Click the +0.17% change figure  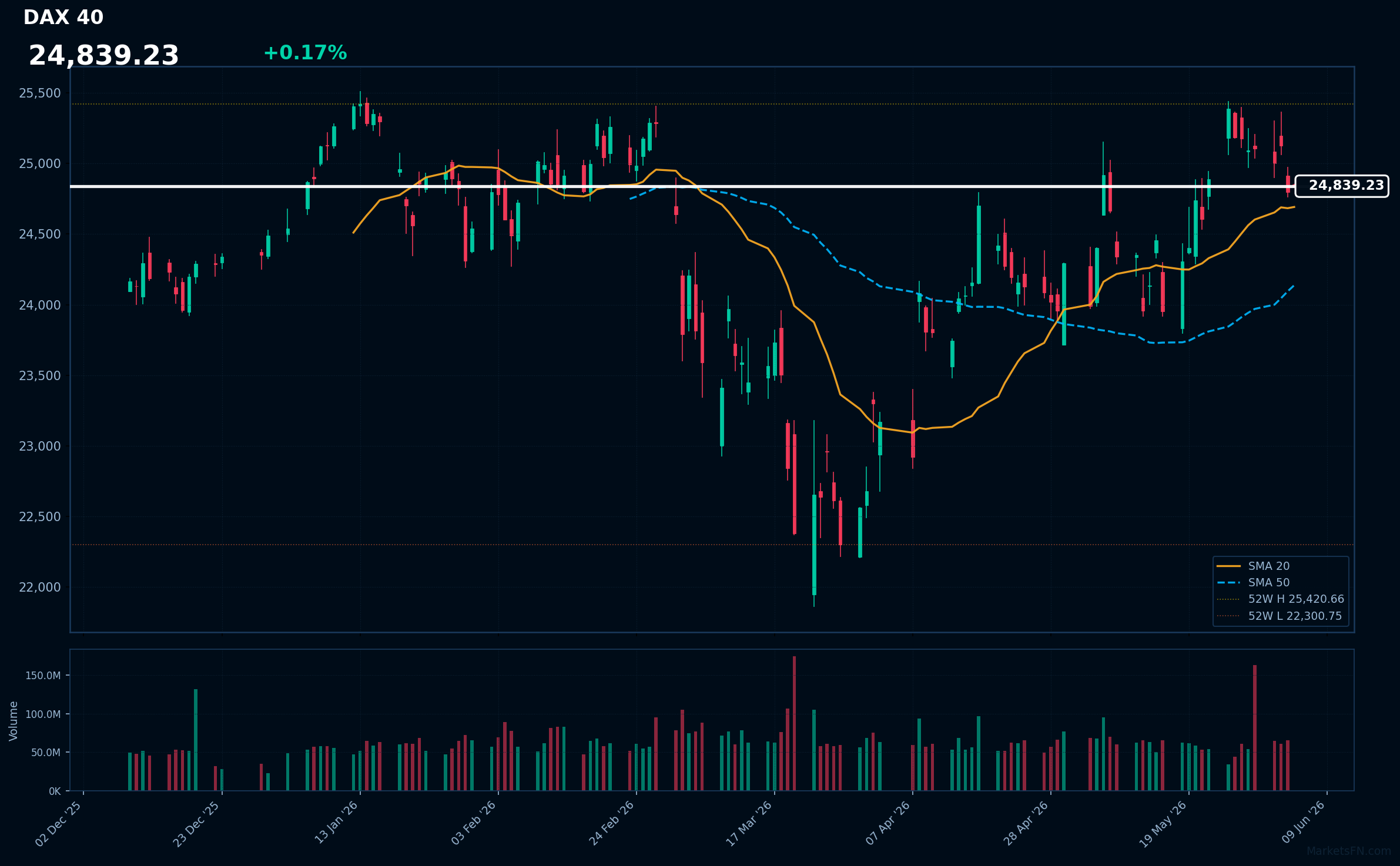tap(305, 53)
